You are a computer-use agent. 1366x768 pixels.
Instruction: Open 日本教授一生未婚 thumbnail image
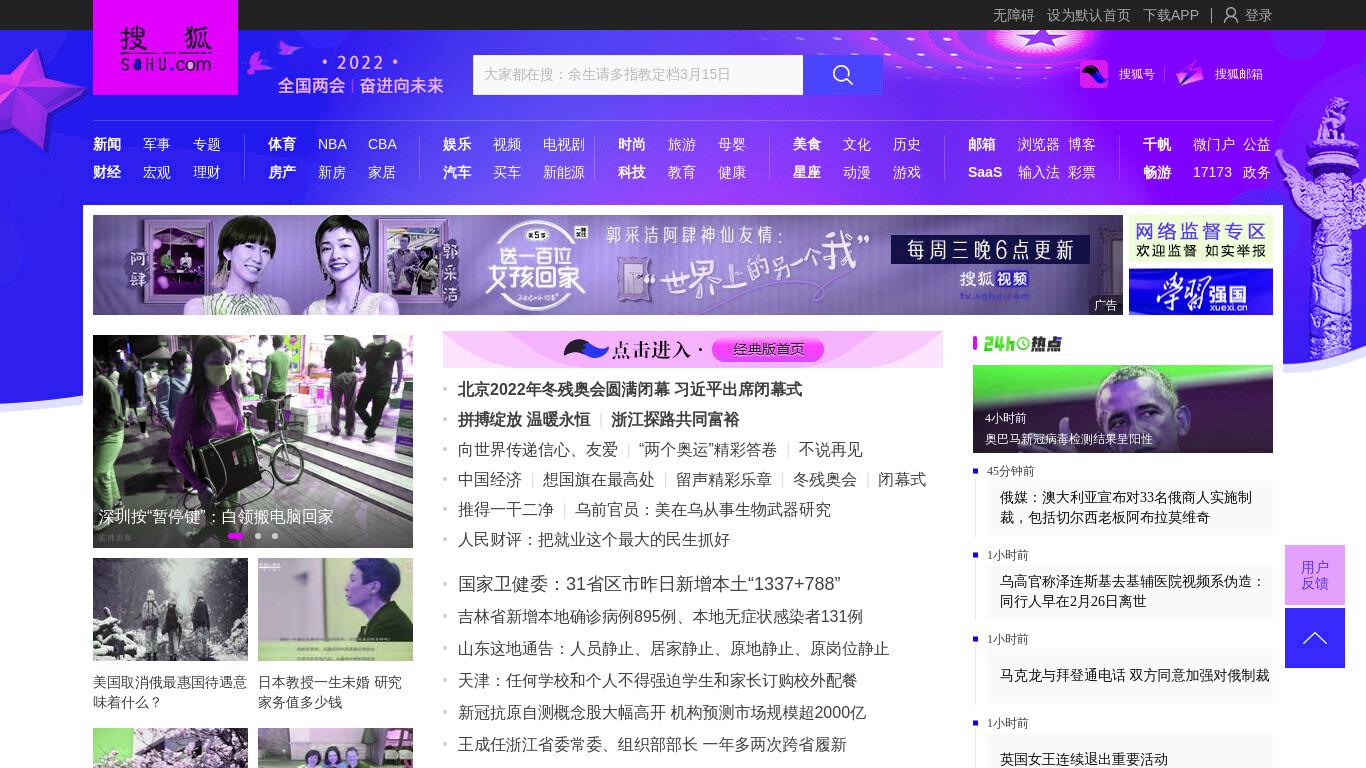(335, 609)
